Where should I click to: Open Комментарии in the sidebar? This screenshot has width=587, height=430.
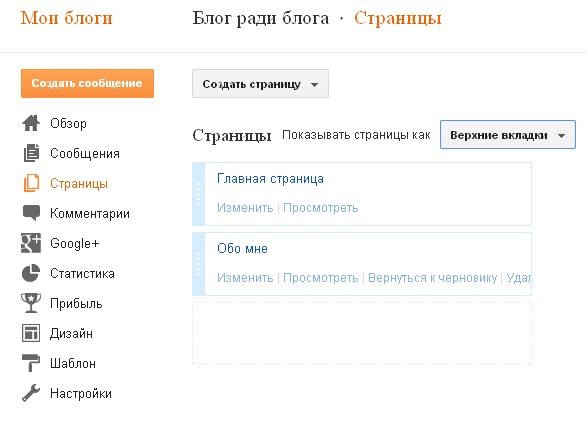point(90,213)
